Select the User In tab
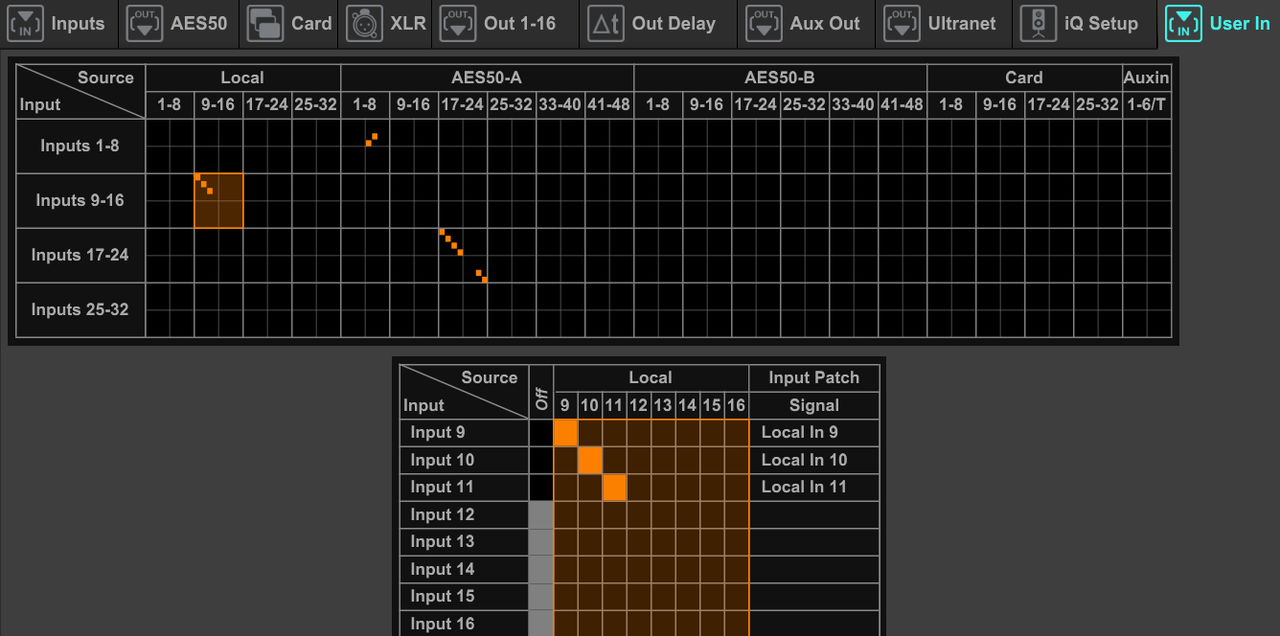 point(1218,23)
